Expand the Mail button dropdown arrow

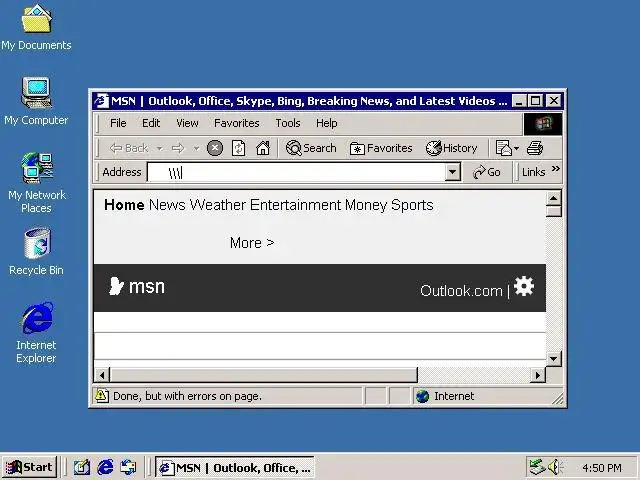516,148
